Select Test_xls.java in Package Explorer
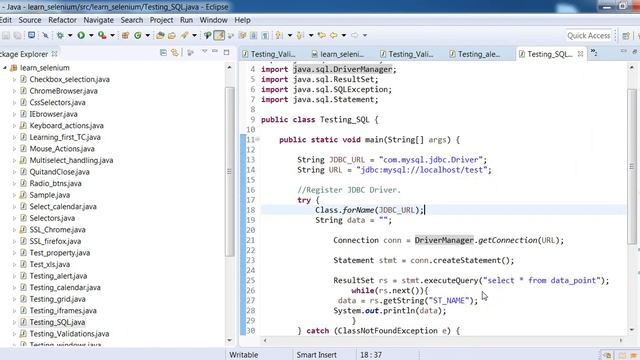640x360 pixels. (49, 264)
